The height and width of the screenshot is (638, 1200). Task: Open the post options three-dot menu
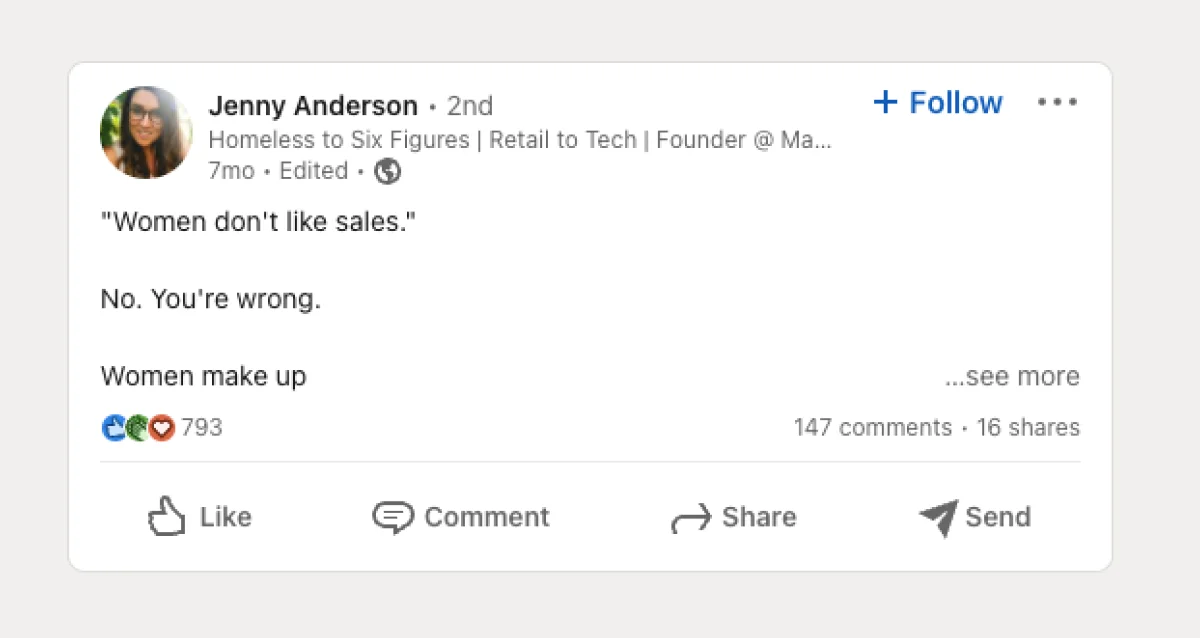pyautogui.click(x=1058, y=101)
